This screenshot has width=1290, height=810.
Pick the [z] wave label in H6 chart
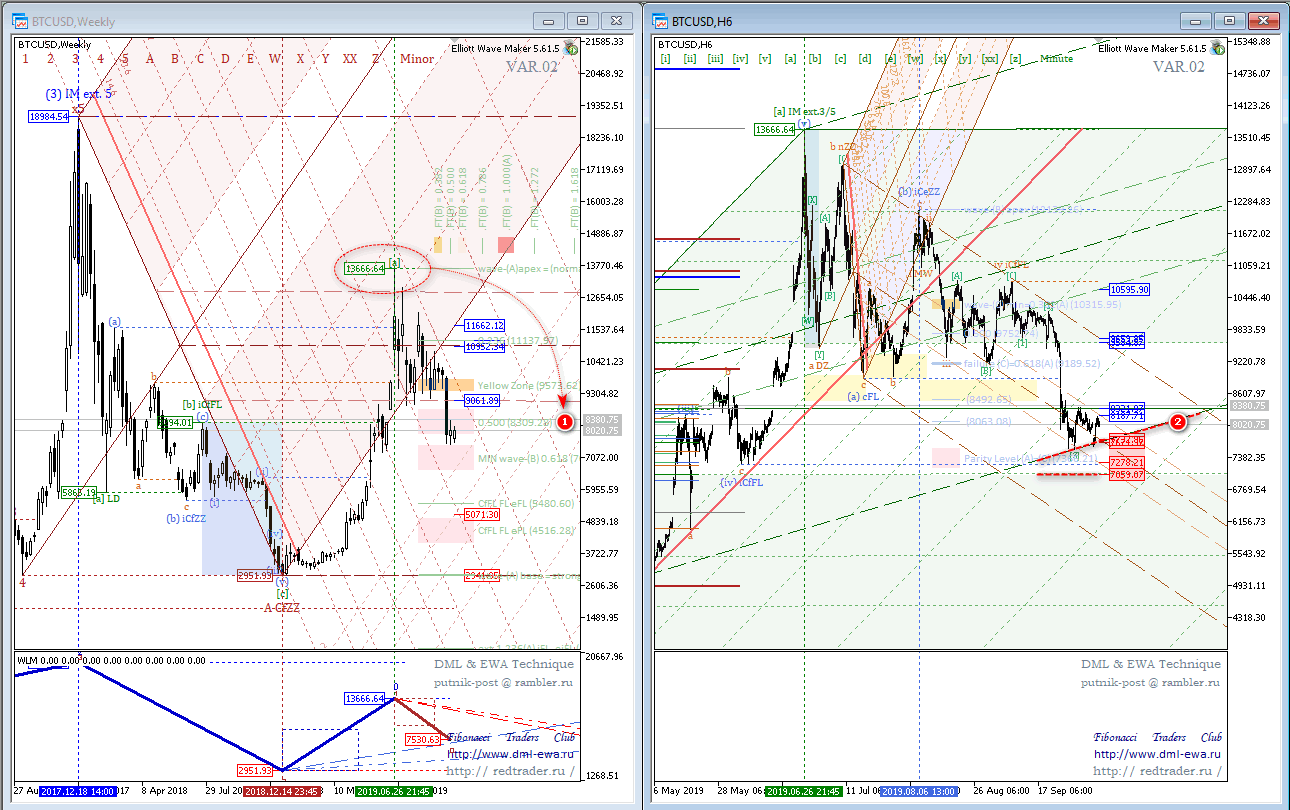1014,58
